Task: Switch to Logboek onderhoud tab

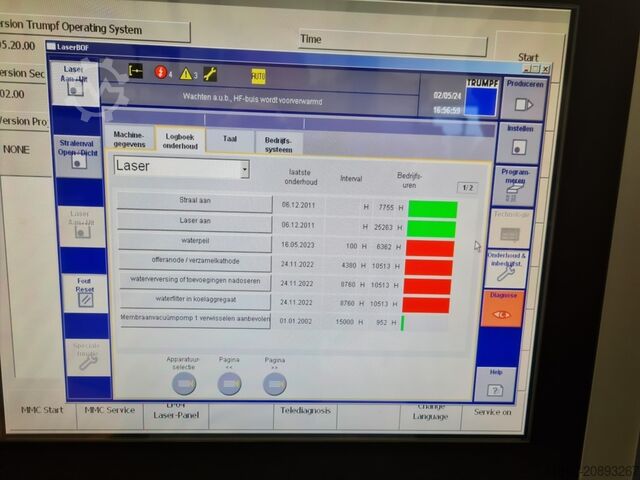Action: point(180,141)
